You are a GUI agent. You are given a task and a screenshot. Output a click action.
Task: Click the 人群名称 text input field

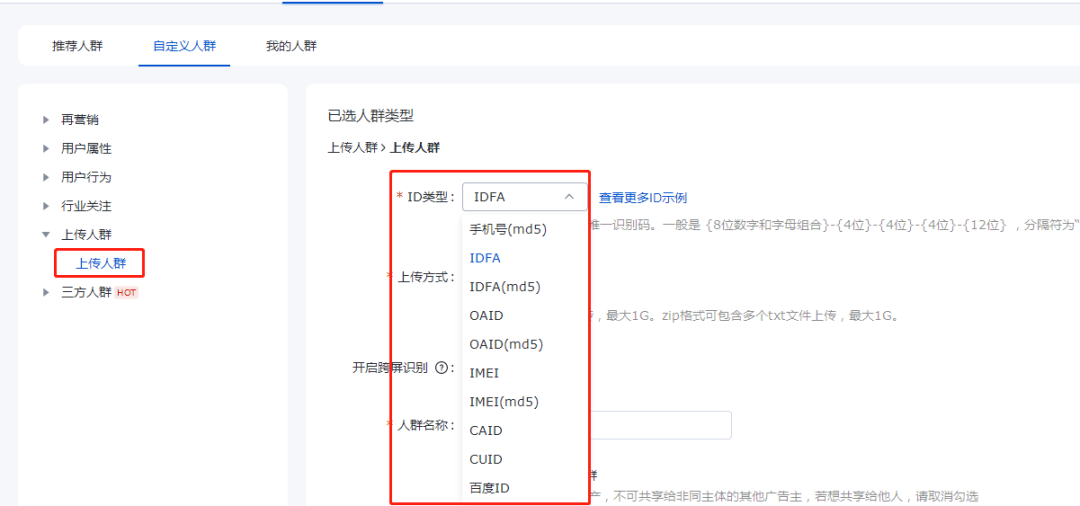(660, 425)
